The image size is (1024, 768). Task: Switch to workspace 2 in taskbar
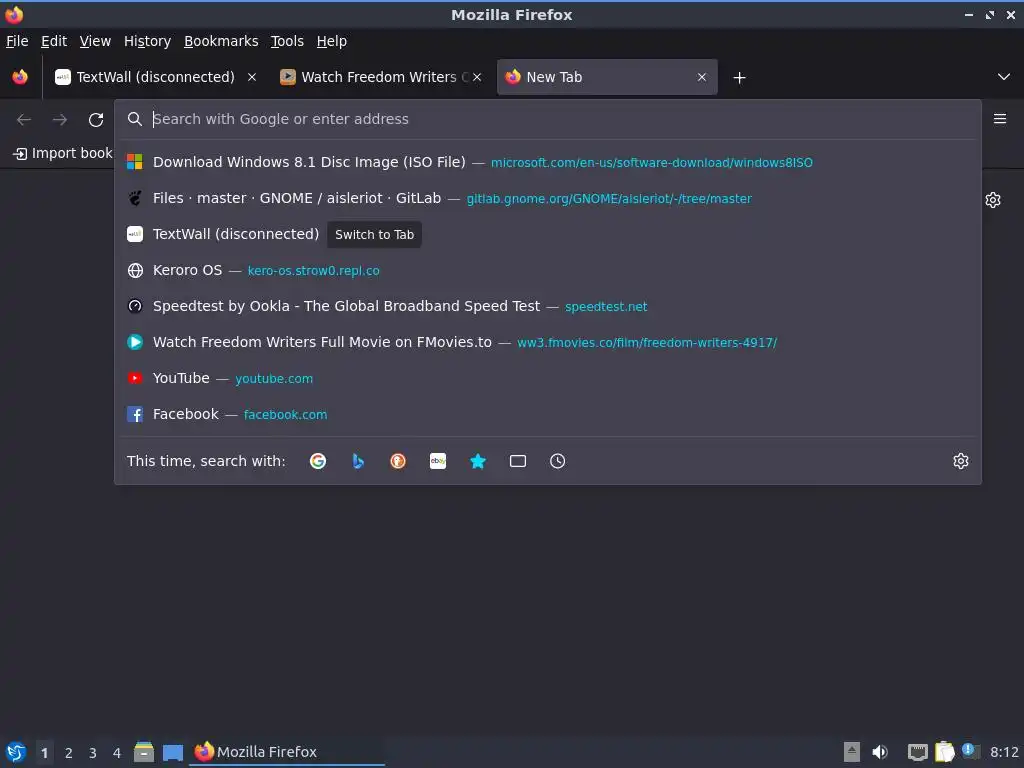[x=69, y=753]
